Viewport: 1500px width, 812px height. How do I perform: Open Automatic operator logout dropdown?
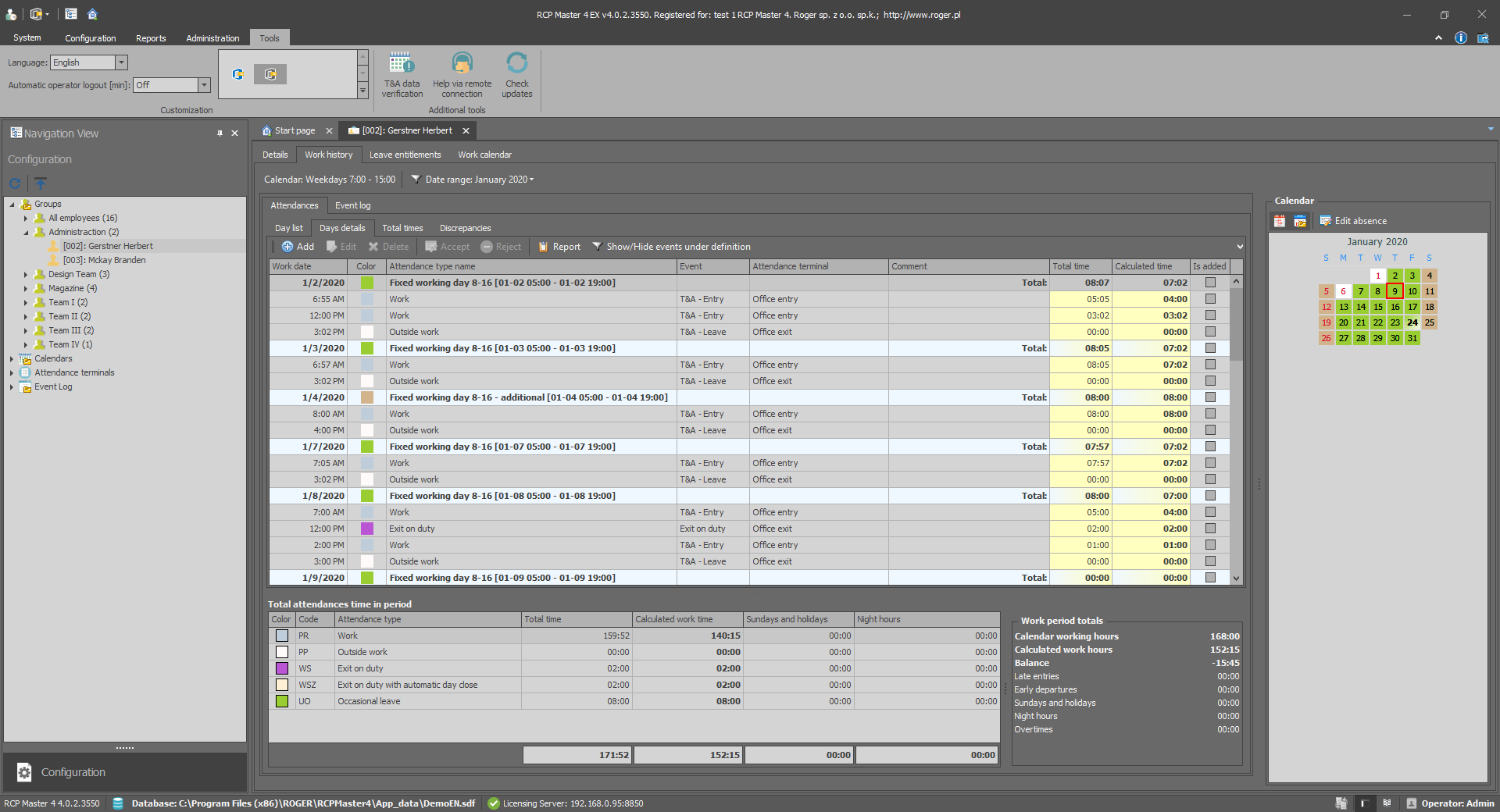tap(204, 85)
